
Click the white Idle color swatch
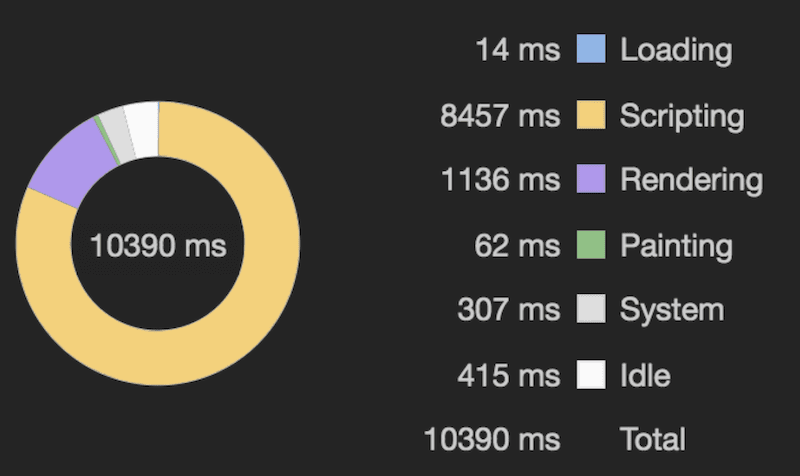(591, 375)
